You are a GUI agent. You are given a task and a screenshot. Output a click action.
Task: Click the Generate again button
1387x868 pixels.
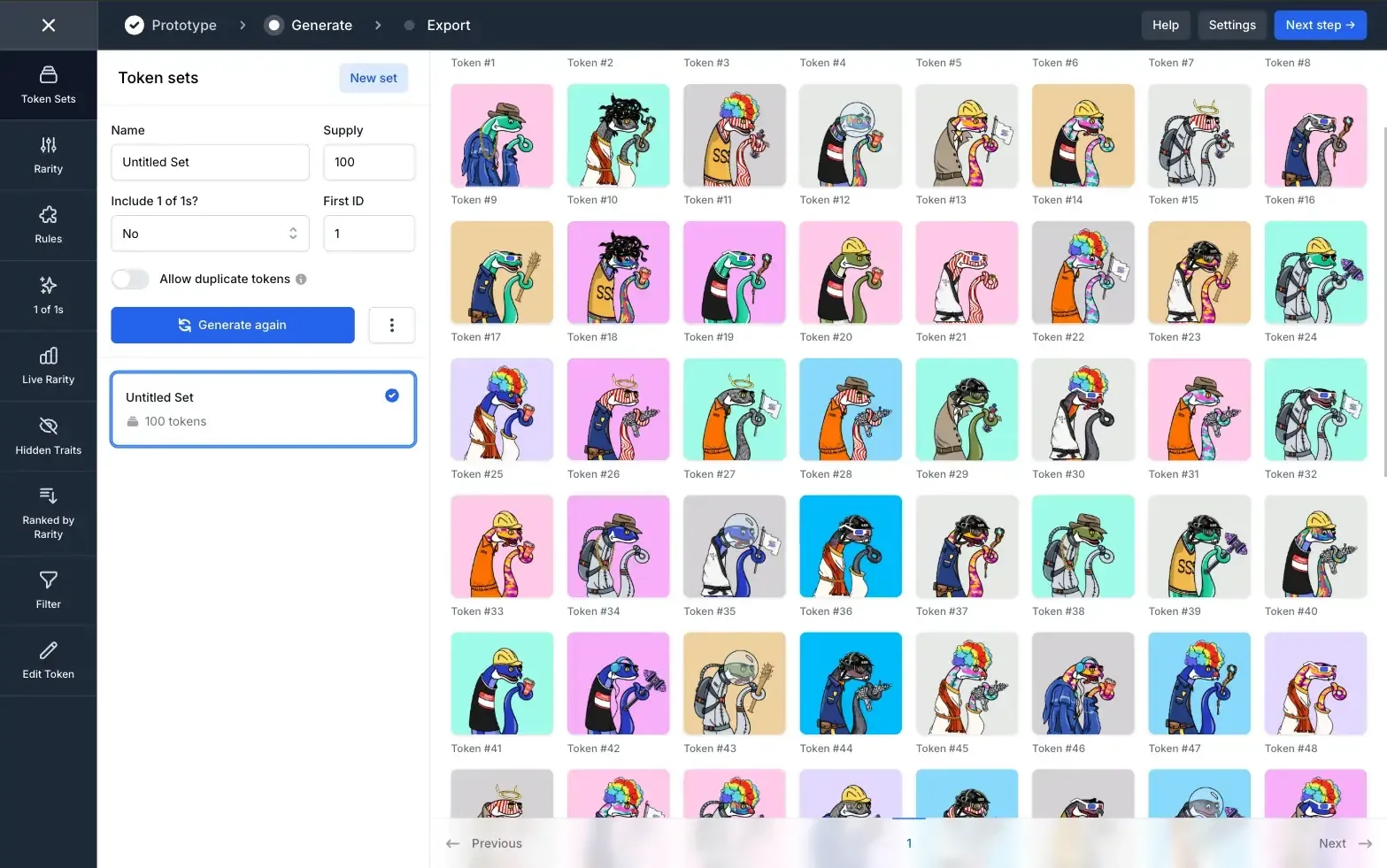tap(233, 325)
